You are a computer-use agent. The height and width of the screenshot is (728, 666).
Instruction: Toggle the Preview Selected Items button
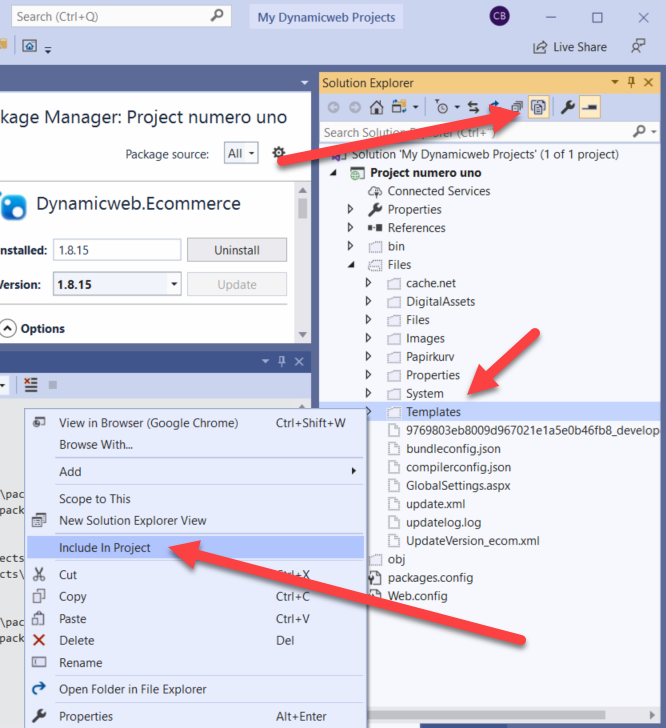pos(589,107)
